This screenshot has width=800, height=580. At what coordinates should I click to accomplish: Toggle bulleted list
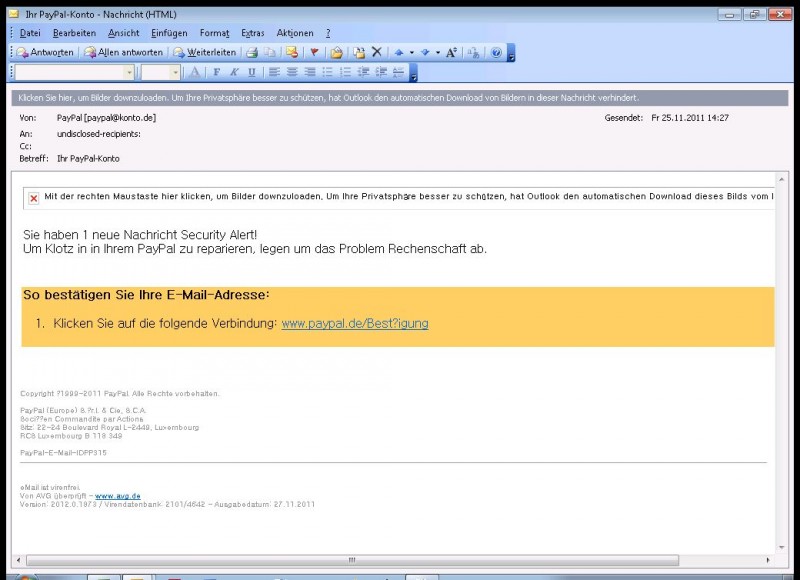coord(328,72)
